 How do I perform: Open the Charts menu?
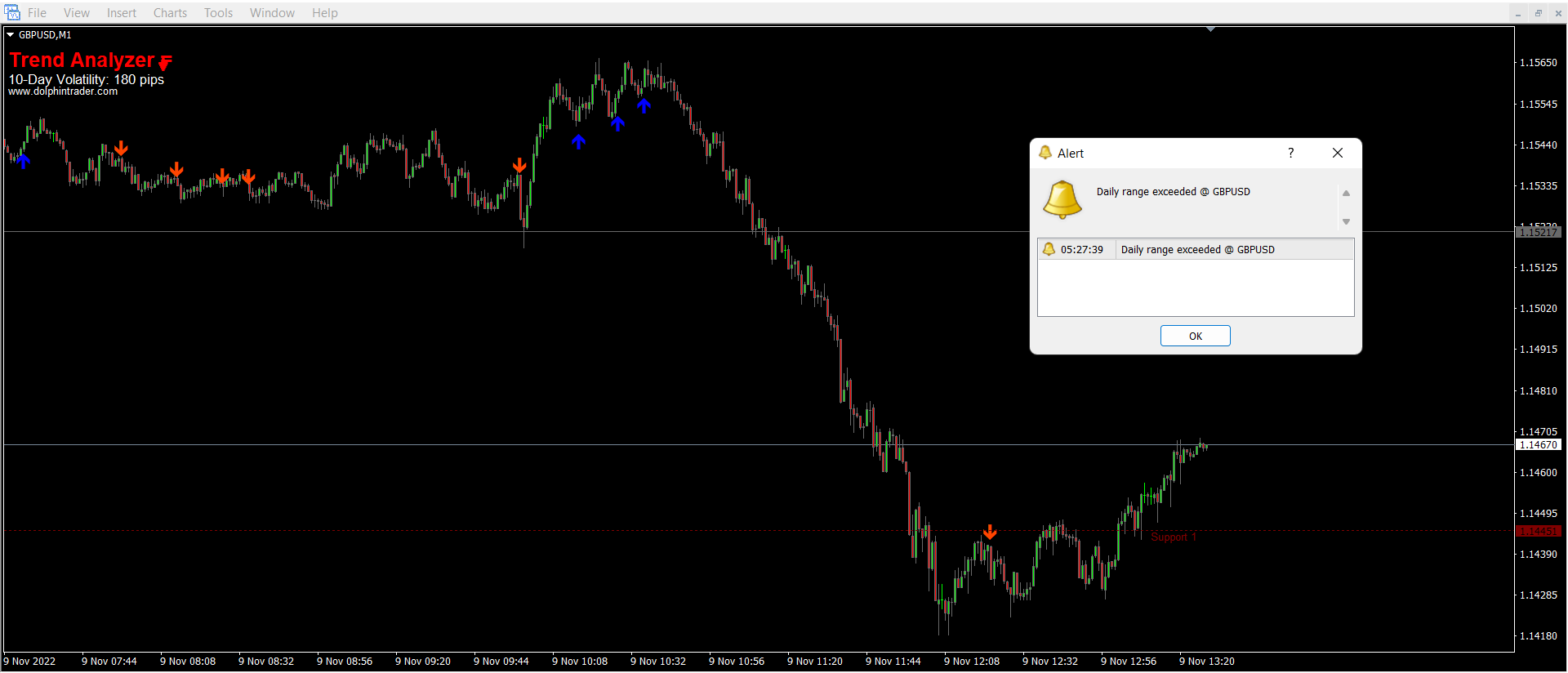170,13
